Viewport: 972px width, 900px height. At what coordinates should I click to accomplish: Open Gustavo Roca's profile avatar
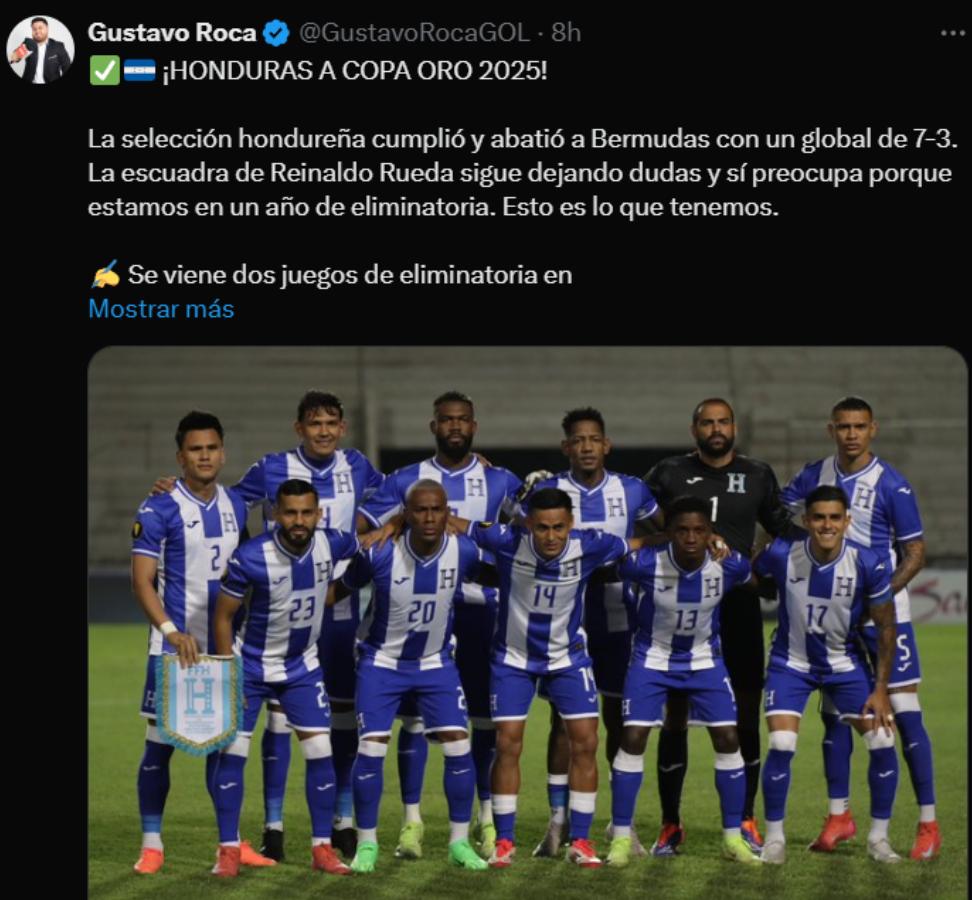(40, 50)
